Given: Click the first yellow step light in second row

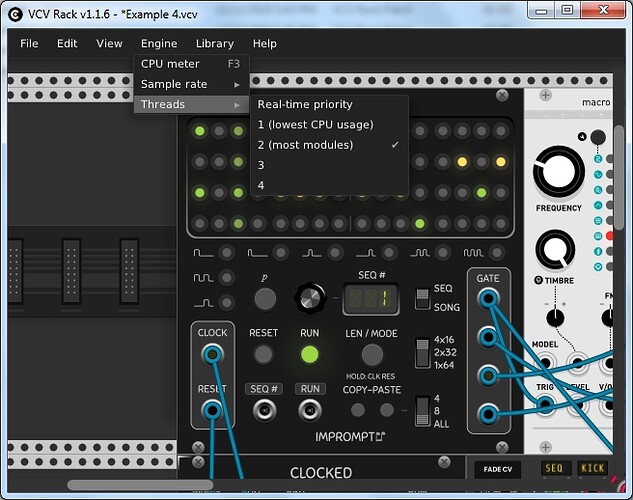Looking at the screenshot, I should [462, 162].
